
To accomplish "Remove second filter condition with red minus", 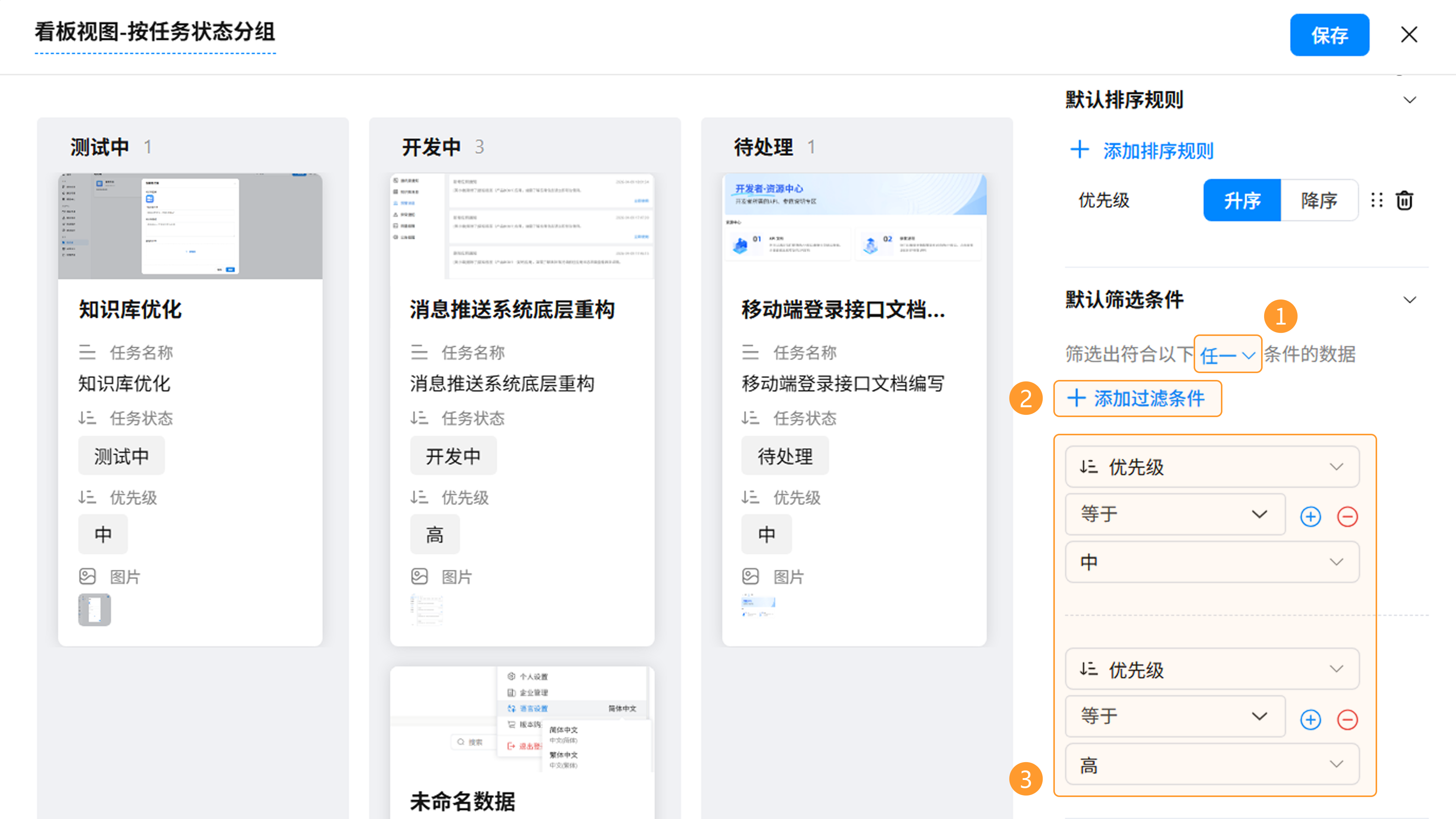I will (1348, 720).
